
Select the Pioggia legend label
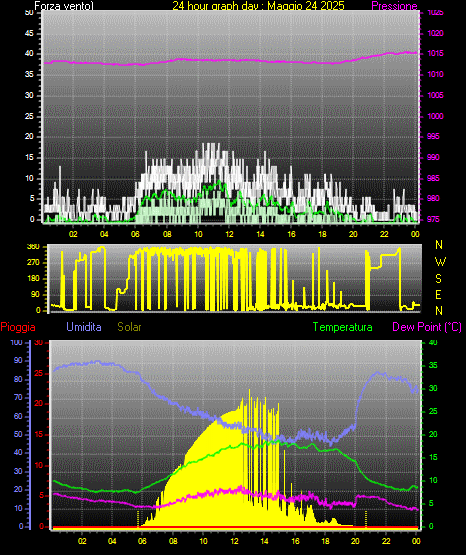[18, 327]
